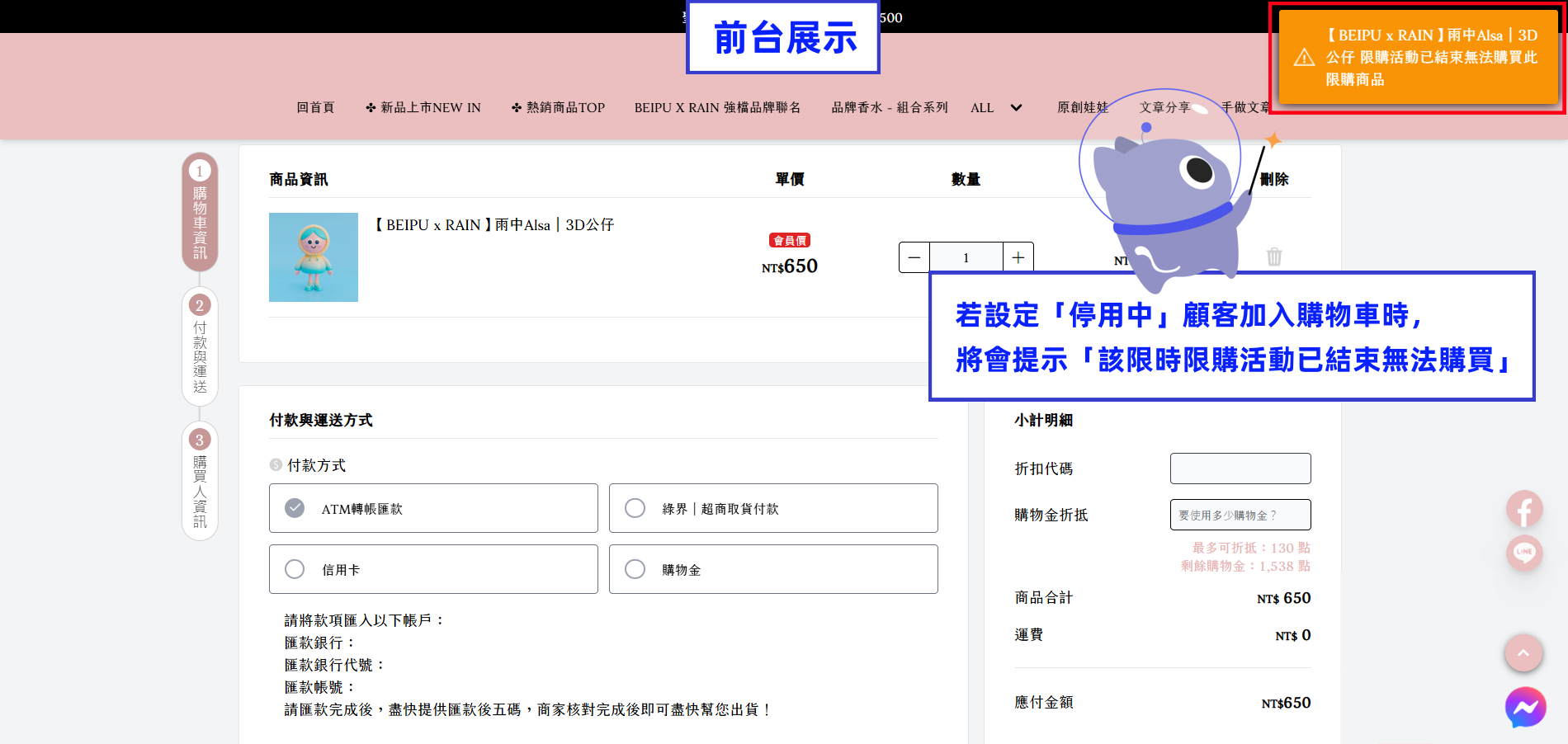Click the 折扣代碼 input field
This screenshot has width=1568, height=744.
1240,469
